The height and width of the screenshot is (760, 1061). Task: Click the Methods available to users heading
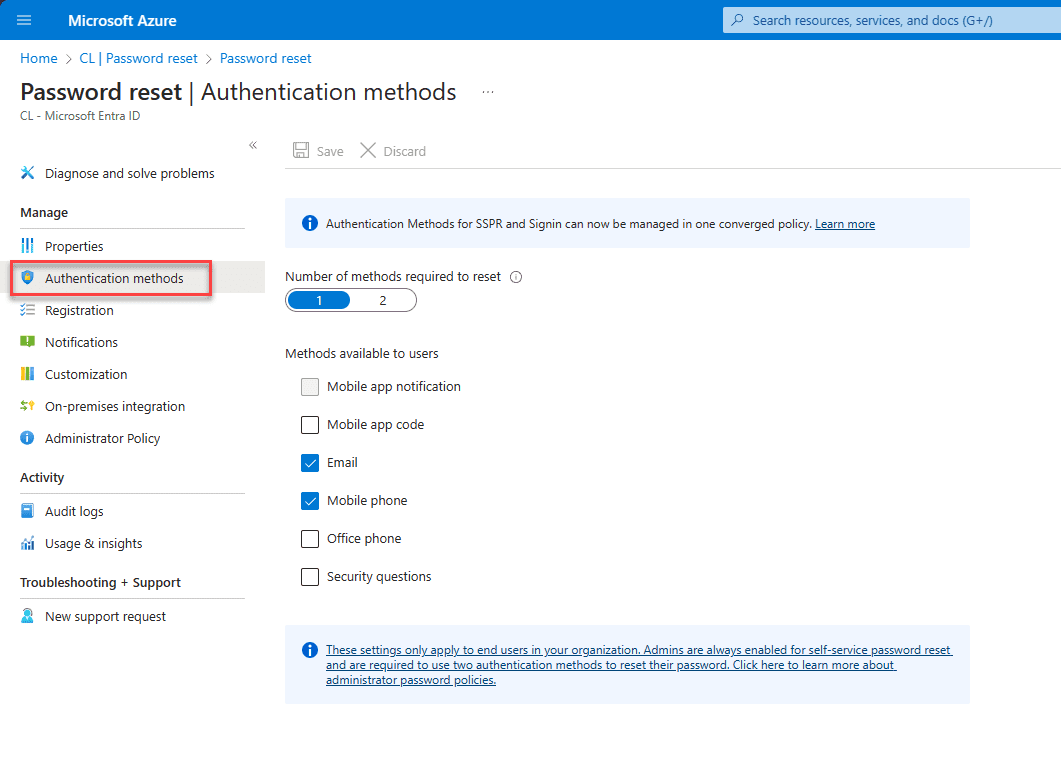point(361,353)
